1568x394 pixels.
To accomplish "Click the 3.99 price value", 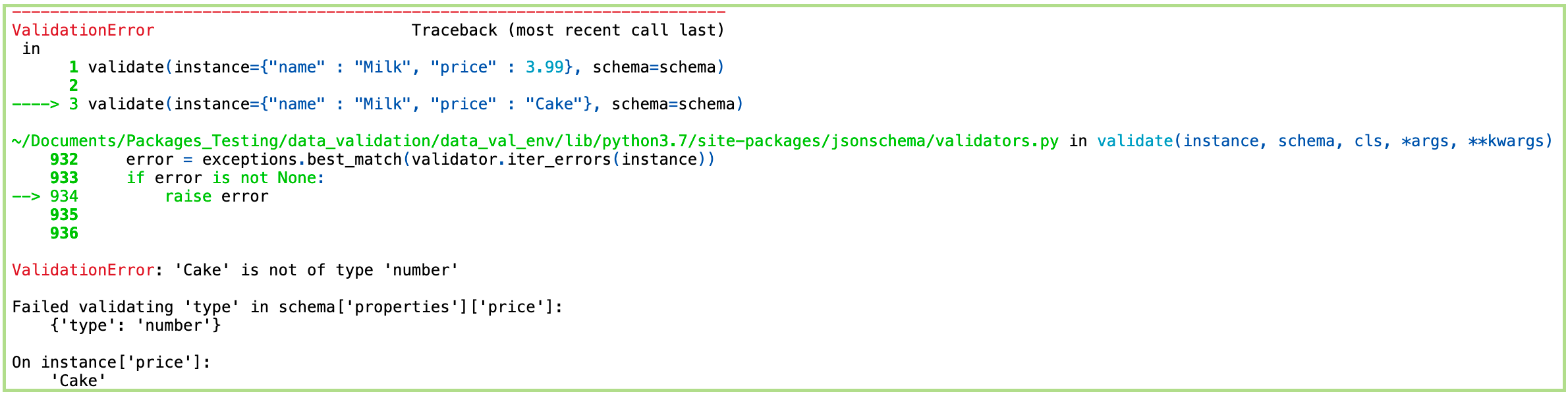I will pos(544,67).
